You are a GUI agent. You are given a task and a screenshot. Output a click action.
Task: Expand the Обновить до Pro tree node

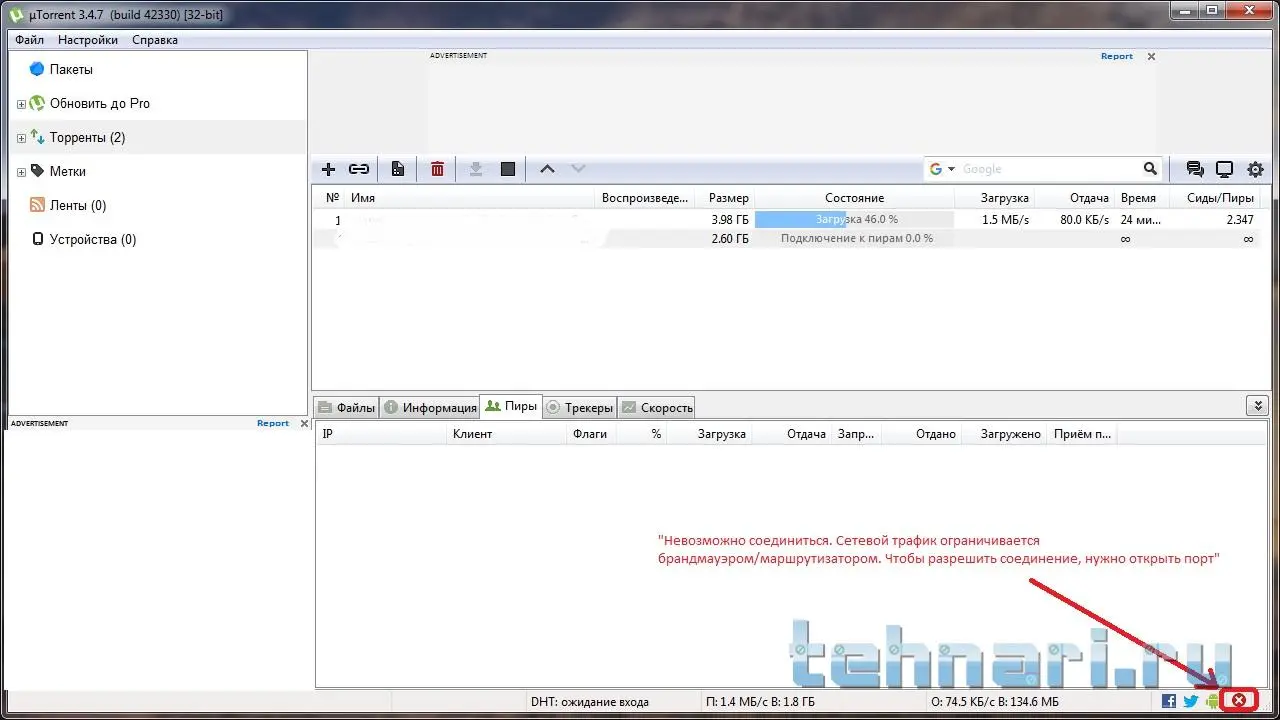click(21, 104)
